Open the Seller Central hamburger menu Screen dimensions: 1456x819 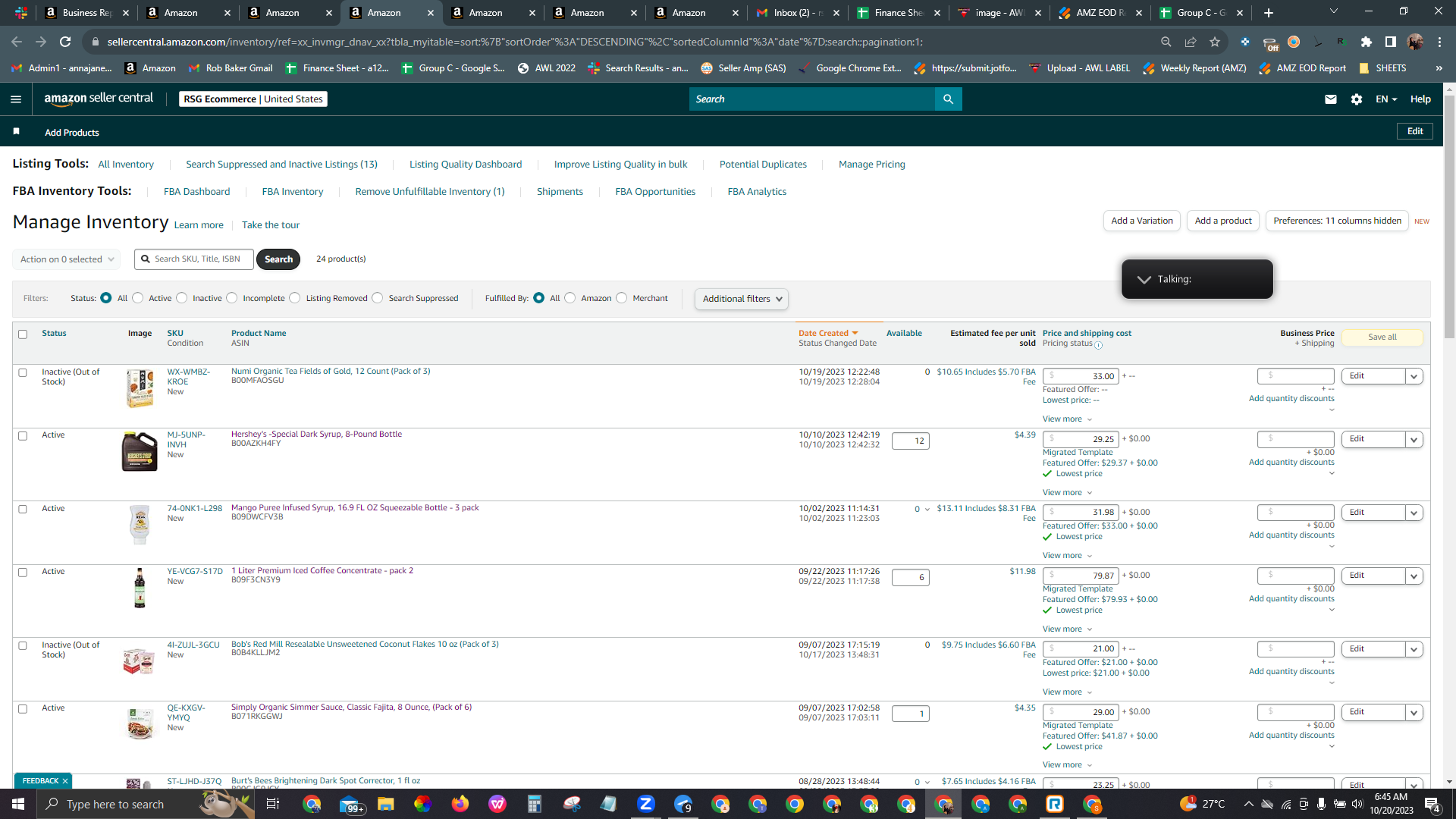pos(16,99)
